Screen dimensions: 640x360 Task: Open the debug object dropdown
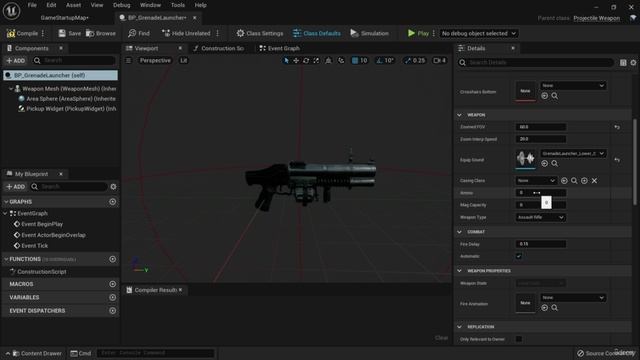[x=478, y=33]
